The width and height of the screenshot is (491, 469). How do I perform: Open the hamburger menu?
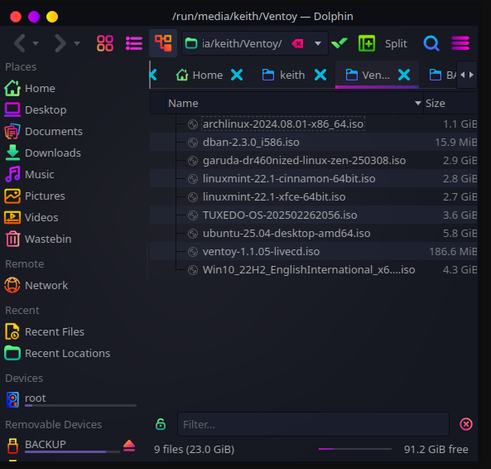460,43
